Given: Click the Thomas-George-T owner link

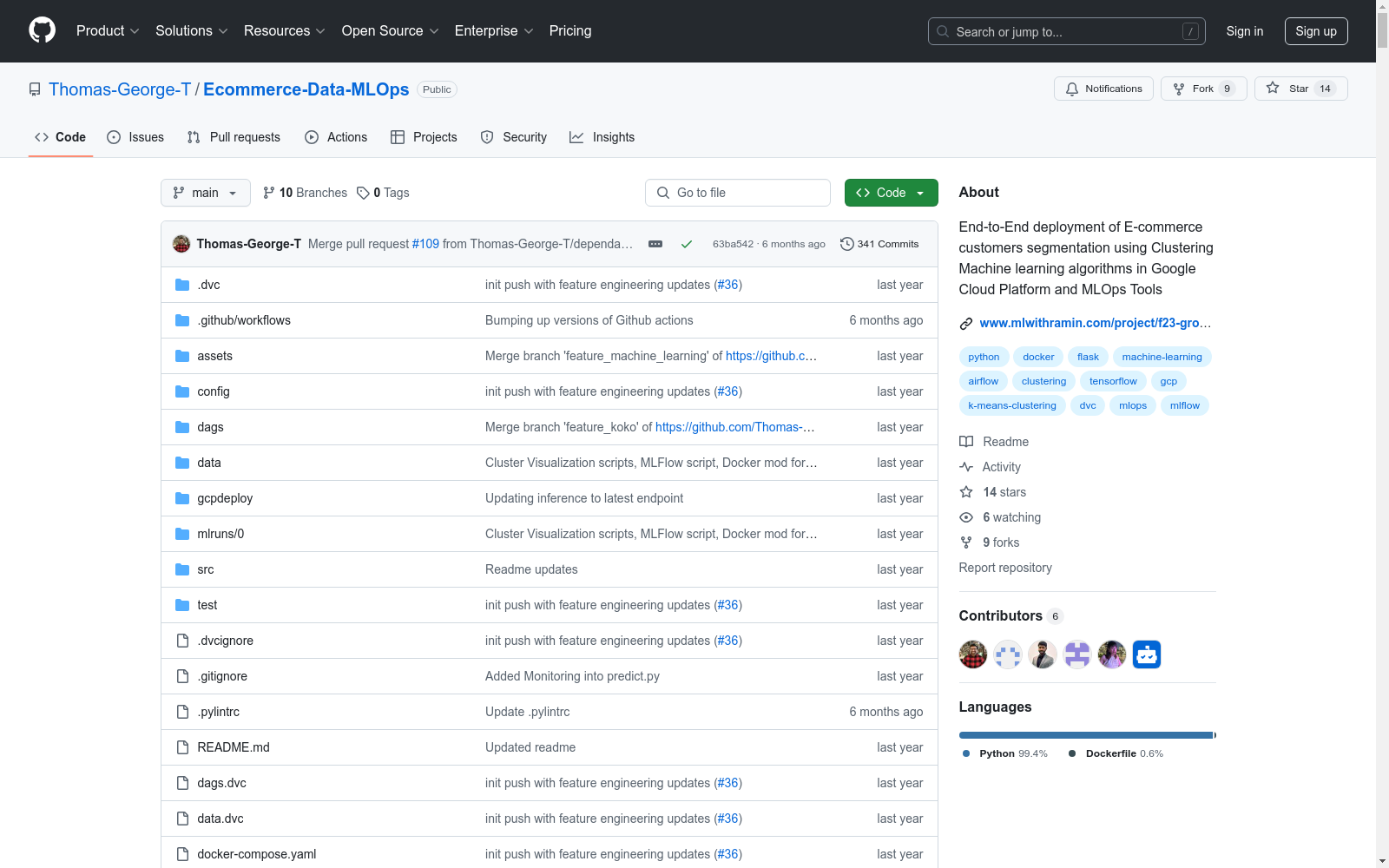Looking at the screenshot, I should pos(120,89).
